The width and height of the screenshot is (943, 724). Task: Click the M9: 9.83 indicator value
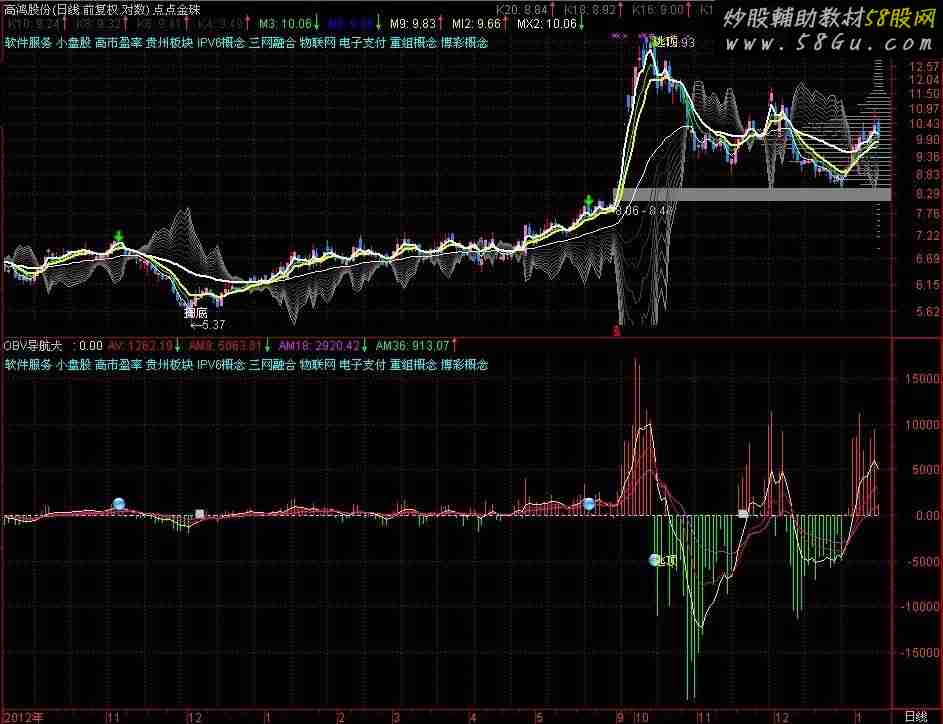pos(413,24)
